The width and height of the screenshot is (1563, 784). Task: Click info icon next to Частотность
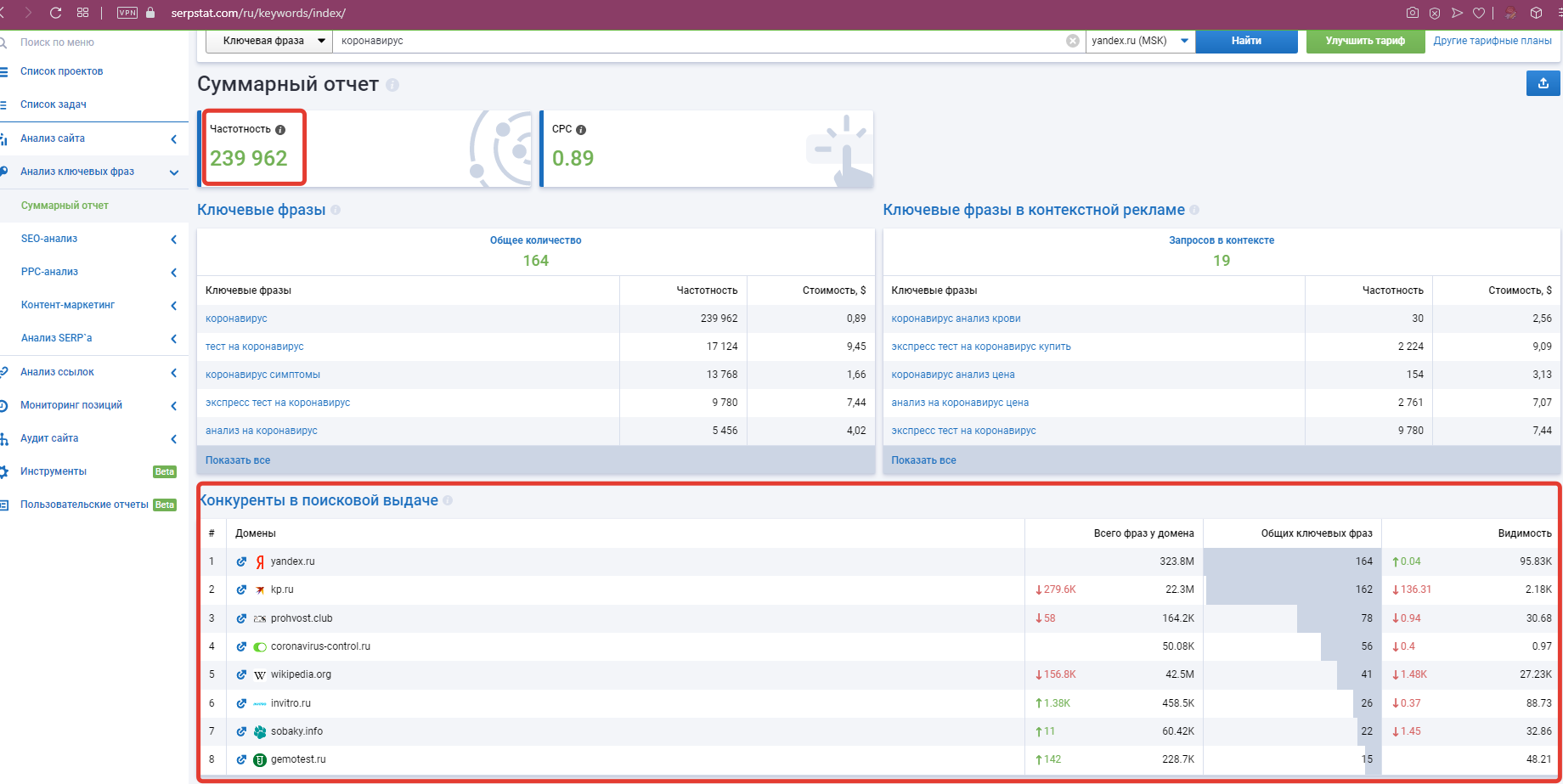[x=280, y=130]
